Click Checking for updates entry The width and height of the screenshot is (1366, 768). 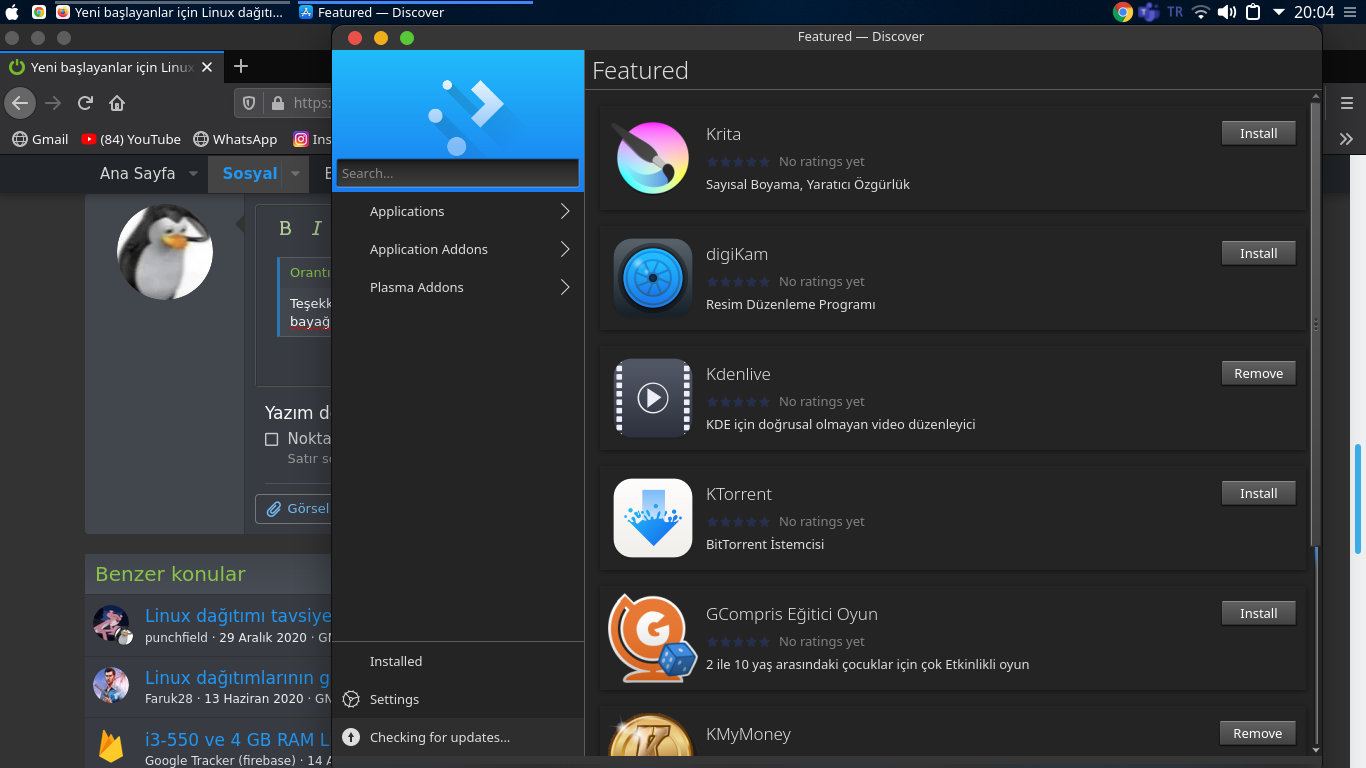point(458,737)
